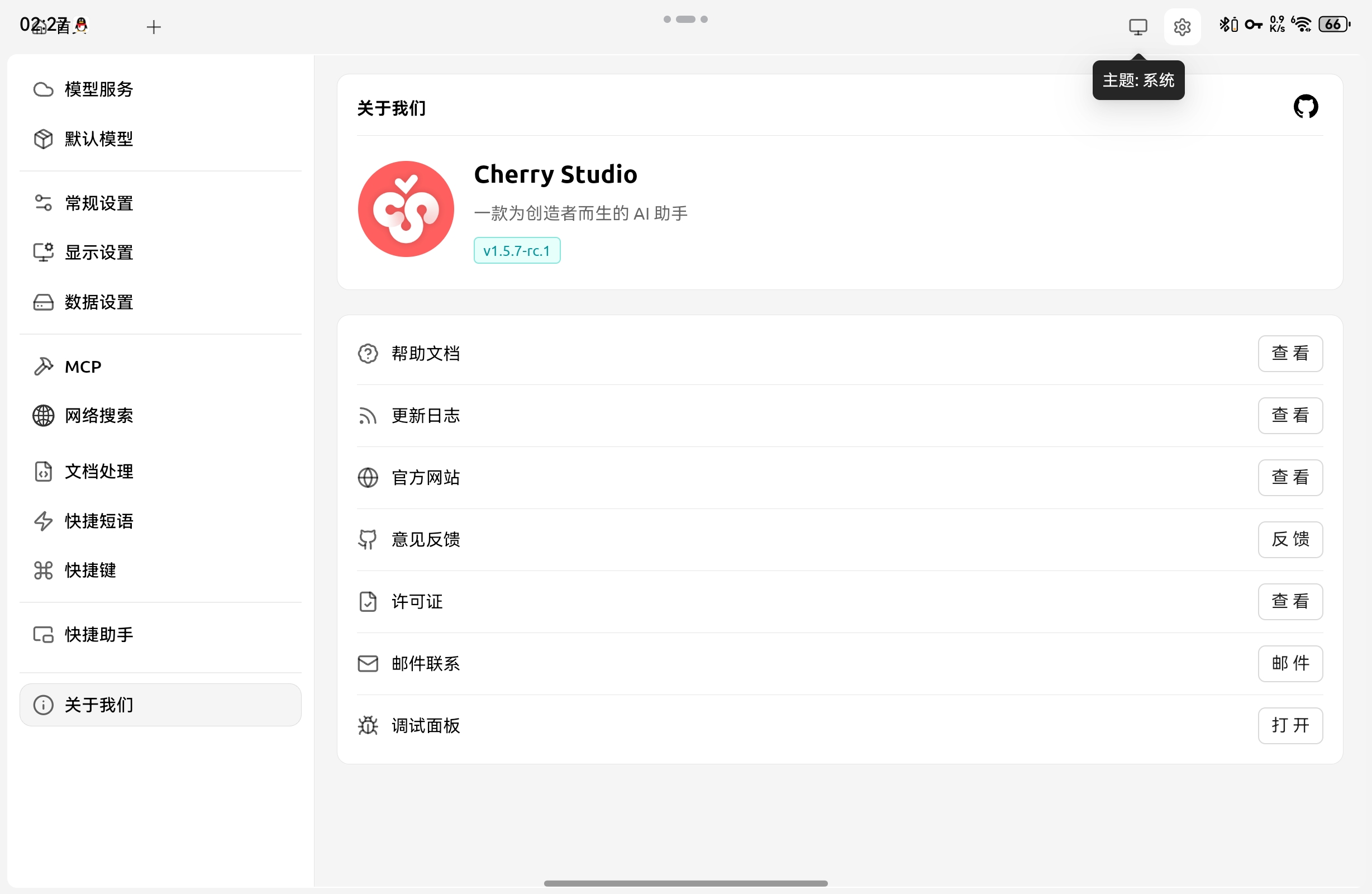Image resolution: width=1372 pixels, height=894 pixels.
Task: Click the battery level indicator
Action: click(x=1333, y=24)
